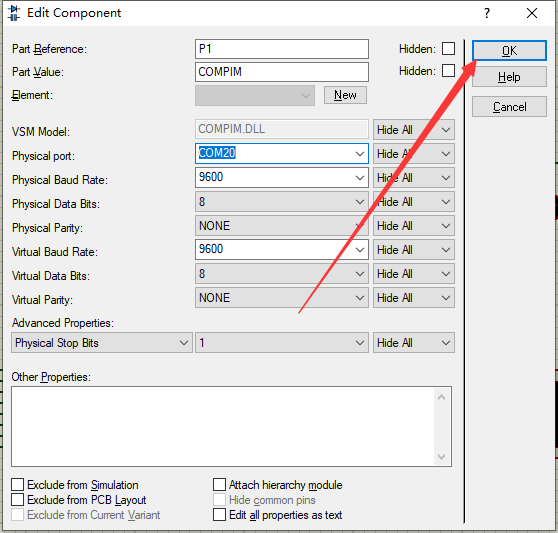Edit the Part Reference field P1

[x=281, y=49]
